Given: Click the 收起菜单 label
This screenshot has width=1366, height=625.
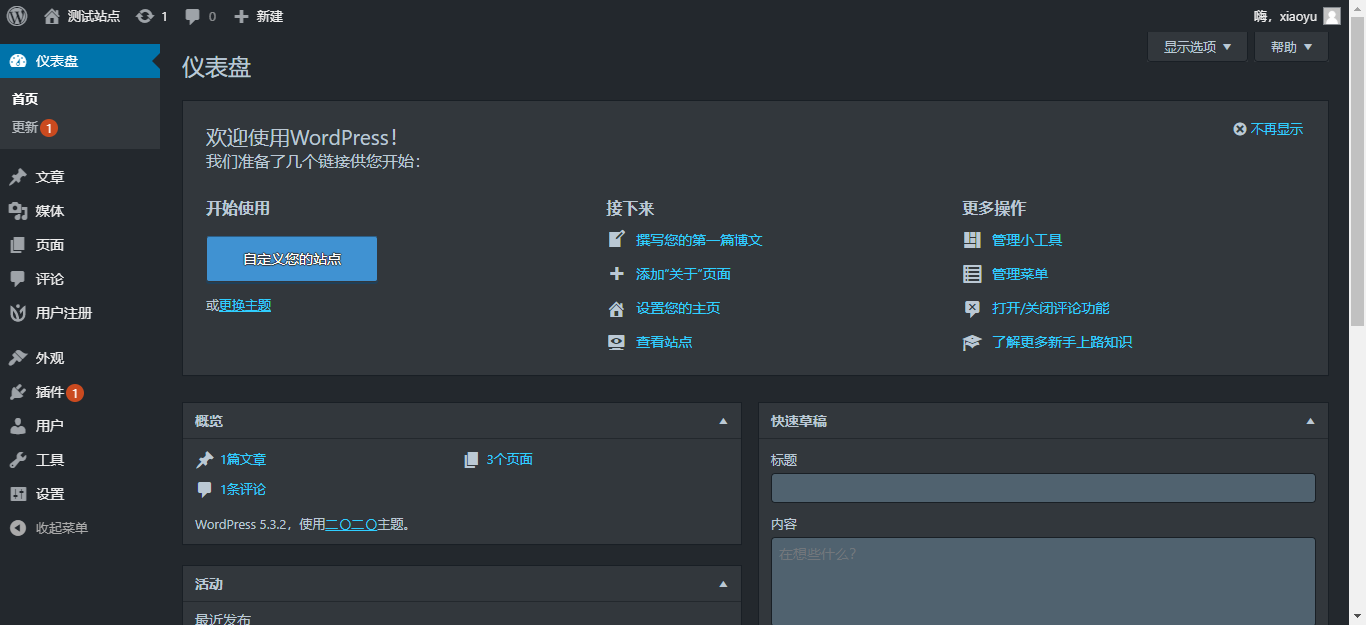Looking at the screenshot, I should coord(62,528).
